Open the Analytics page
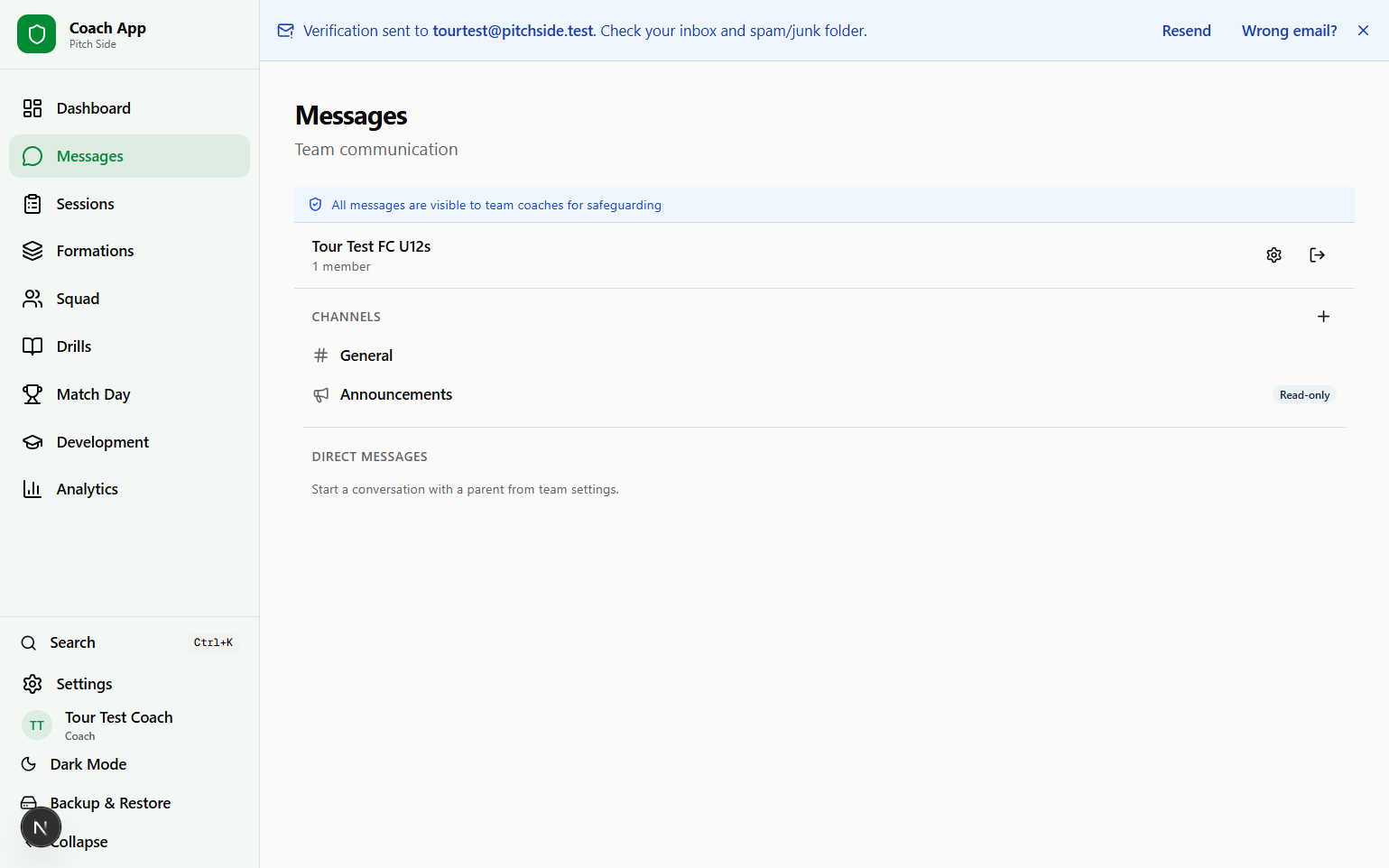This screenshot has width=1389, height=868. pos(87,489)
